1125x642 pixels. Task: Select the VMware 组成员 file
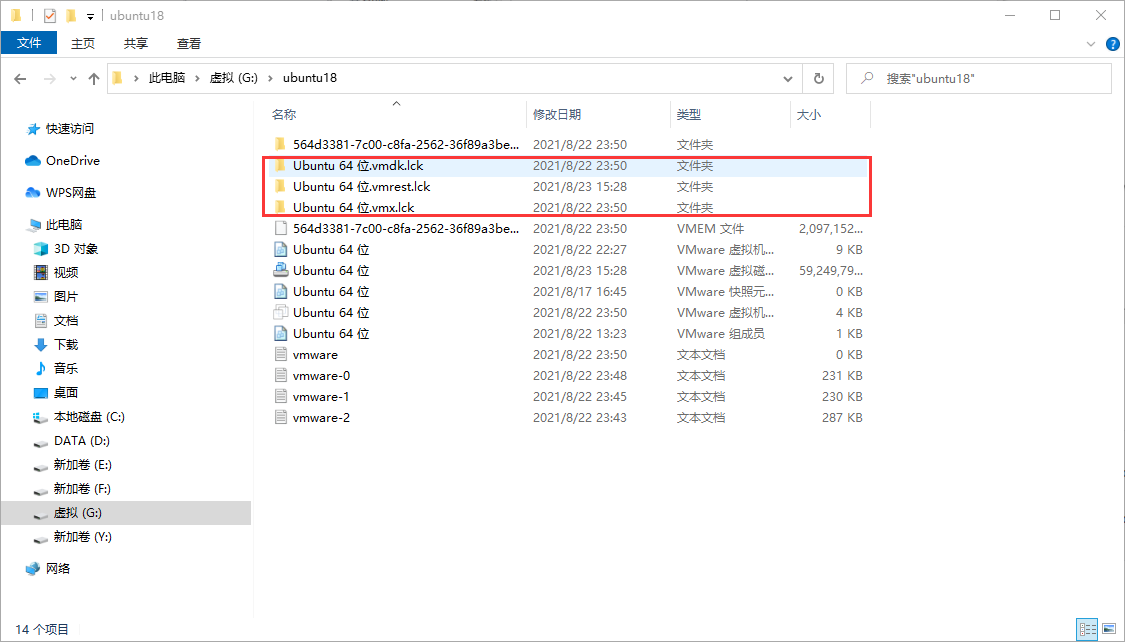coord(567,334)
